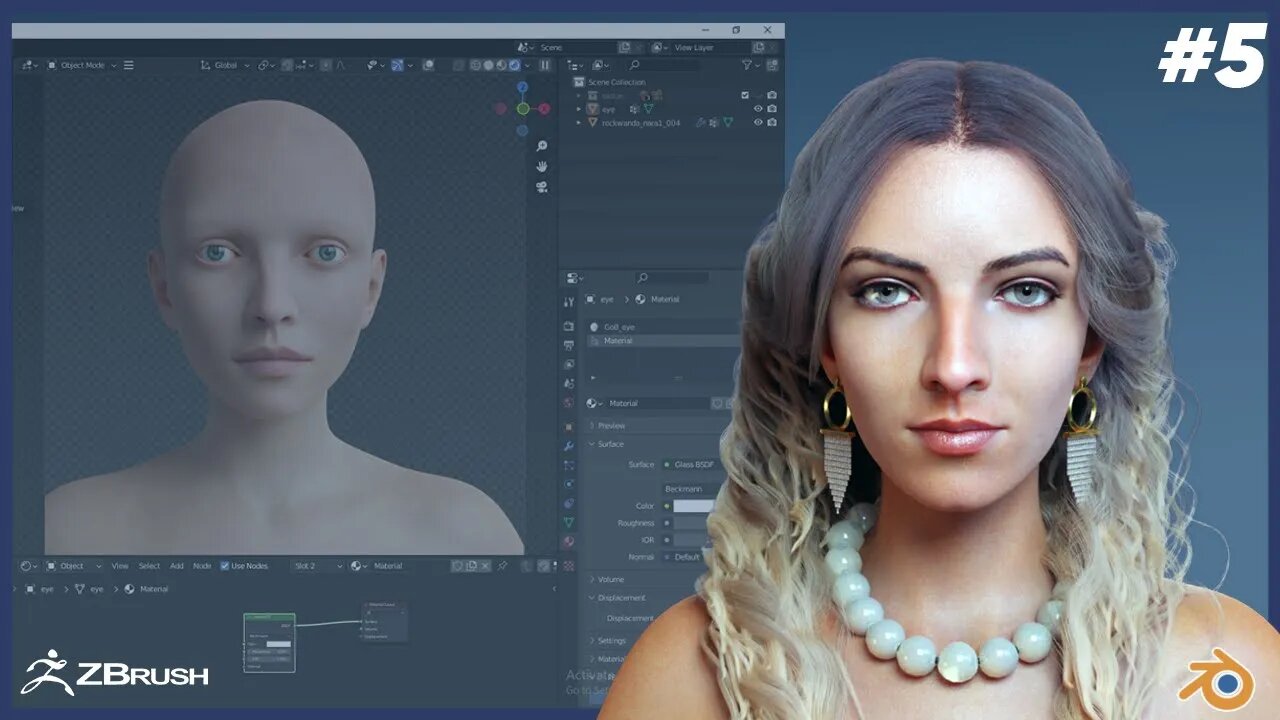Select Scene Collection in the outliner
1280x720 pixels.
point(616,82)
